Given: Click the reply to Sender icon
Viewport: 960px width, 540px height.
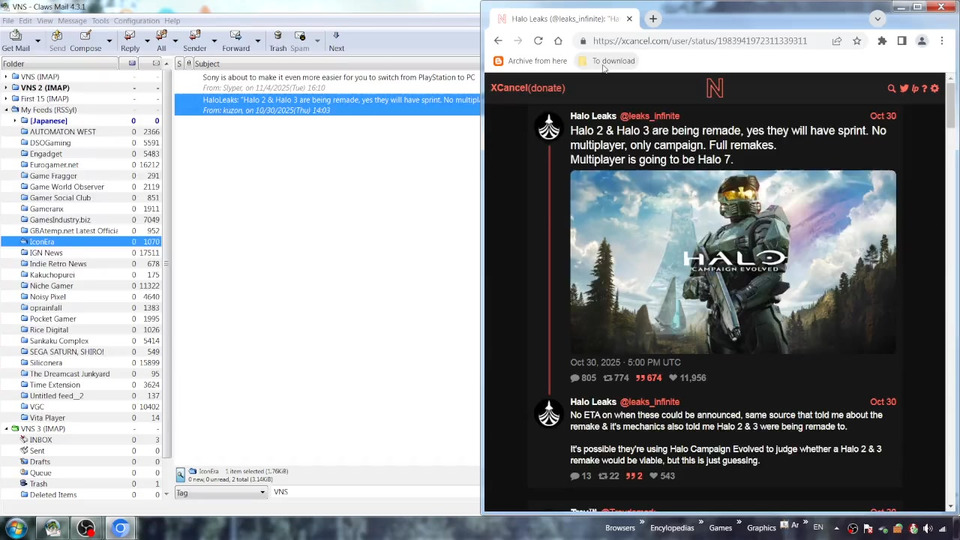Looking at the screenshot, I should coord(195,40).
